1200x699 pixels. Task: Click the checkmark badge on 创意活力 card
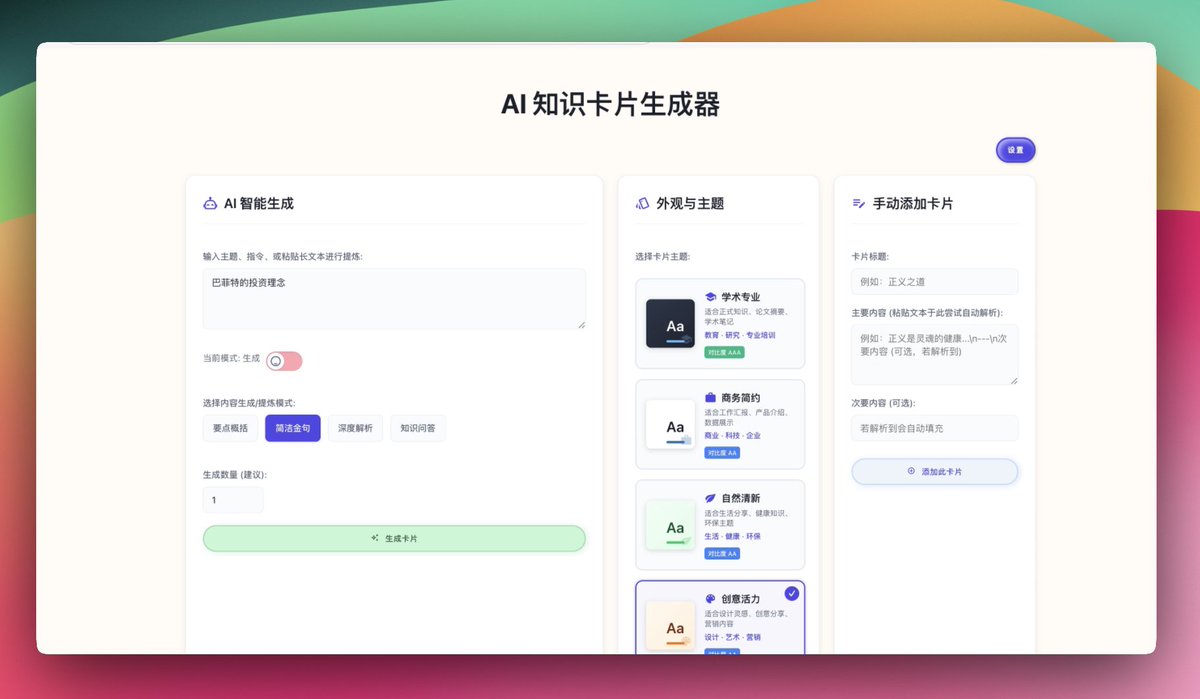pyautogui.click(x=792, y=593)
